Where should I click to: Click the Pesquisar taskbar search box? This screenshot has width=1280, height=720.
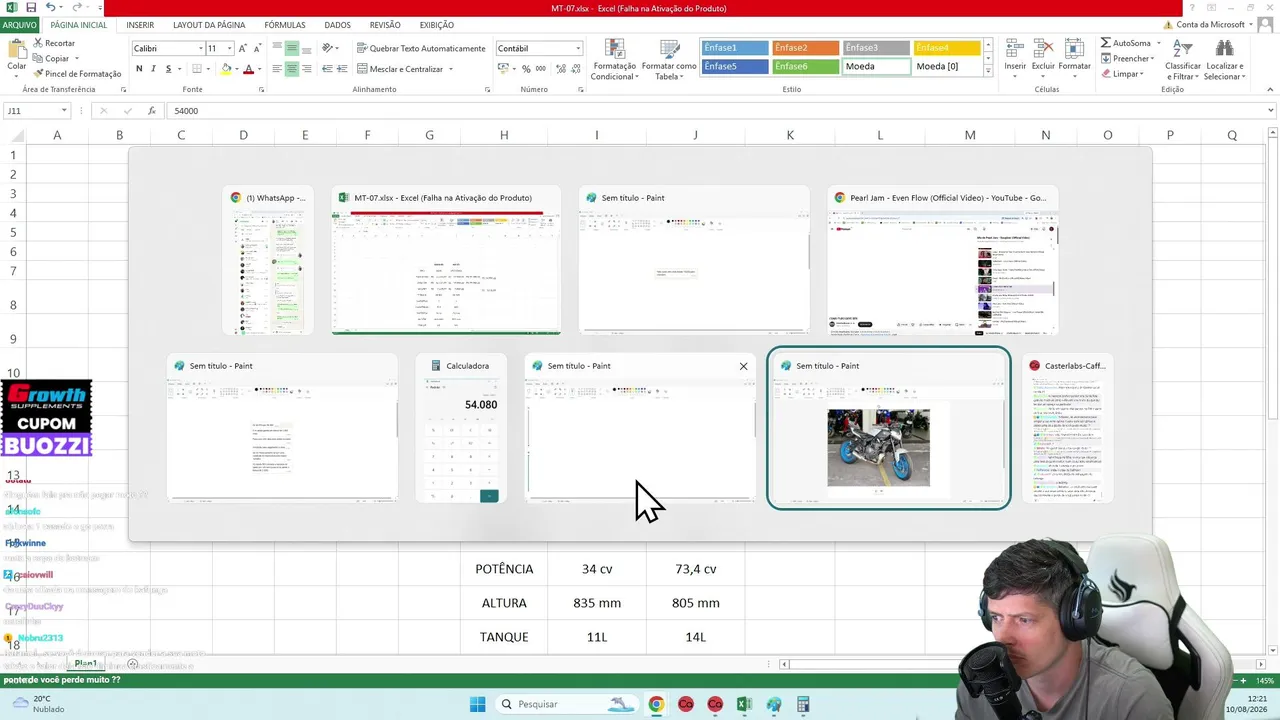(567, 704)
